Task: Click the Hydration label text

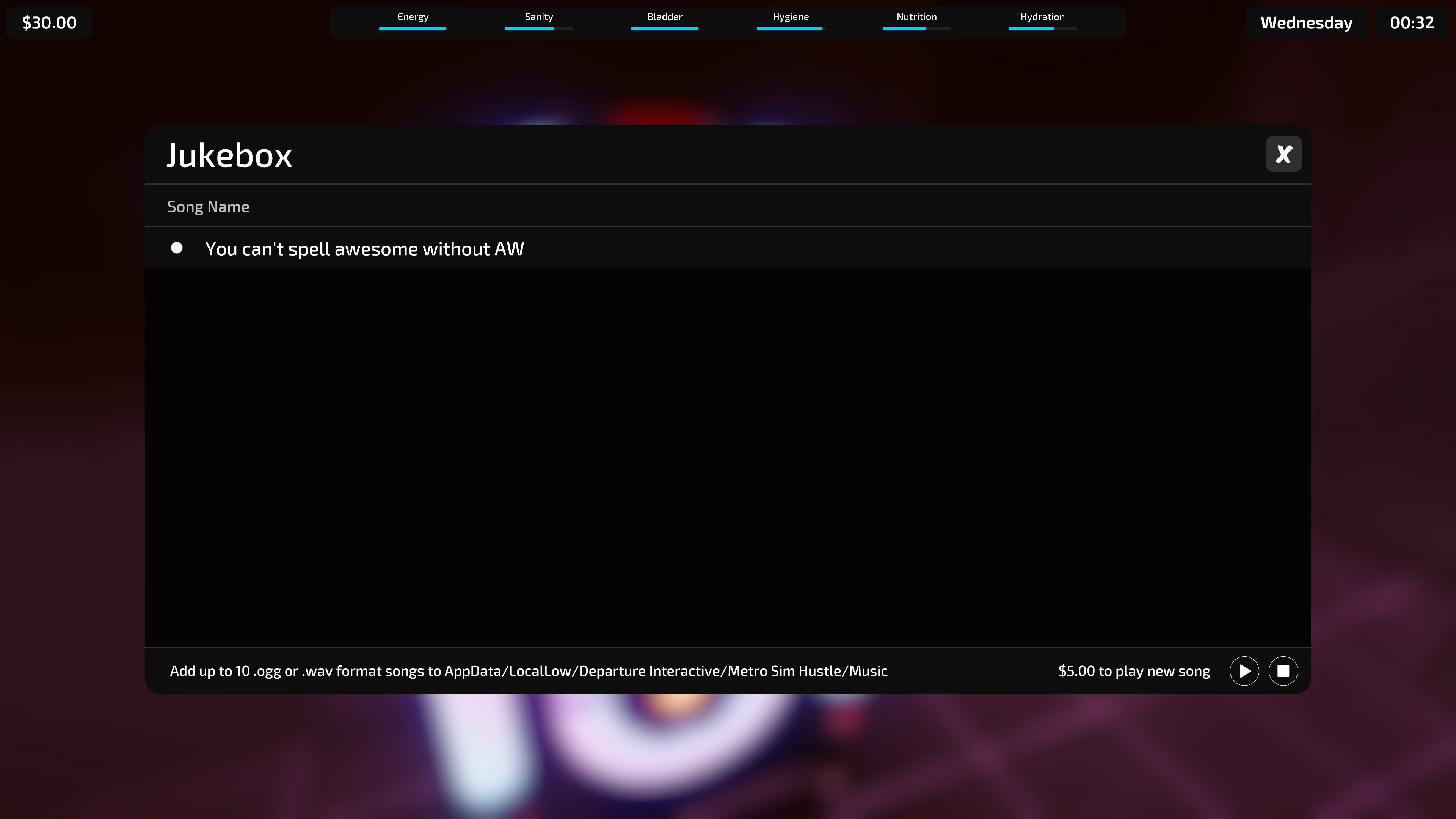Action: click(1042, 17)
